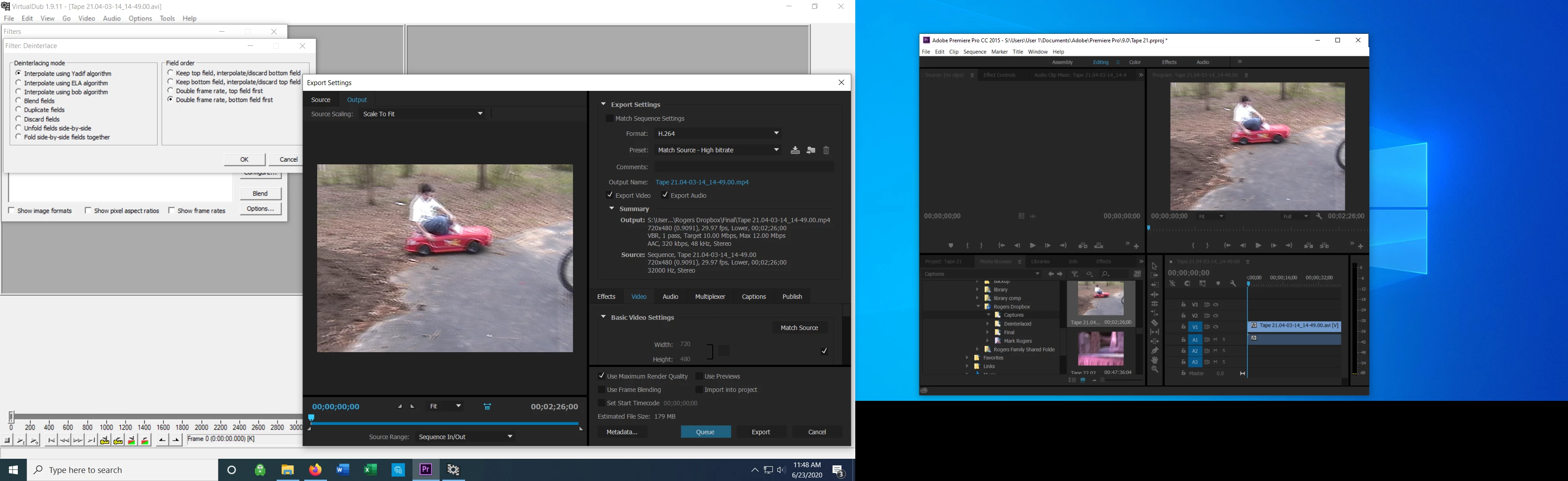Open timeline wrench display settings
This screenshot has height=481, width=1568.
pos(1233,284)
